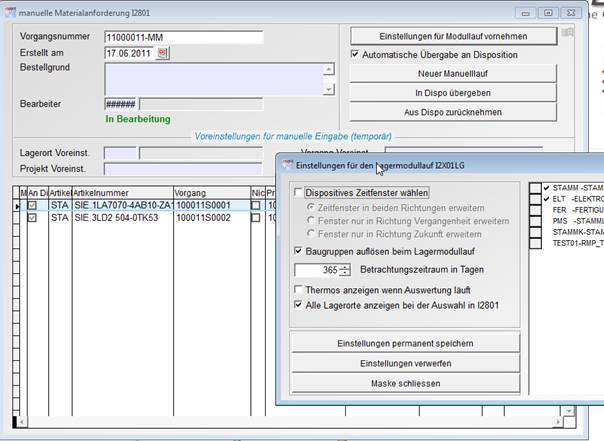Uncheck Alle Lagerorte anzeigen bei Auswahl
Screen dimensions: 604x441
point(298,304)
